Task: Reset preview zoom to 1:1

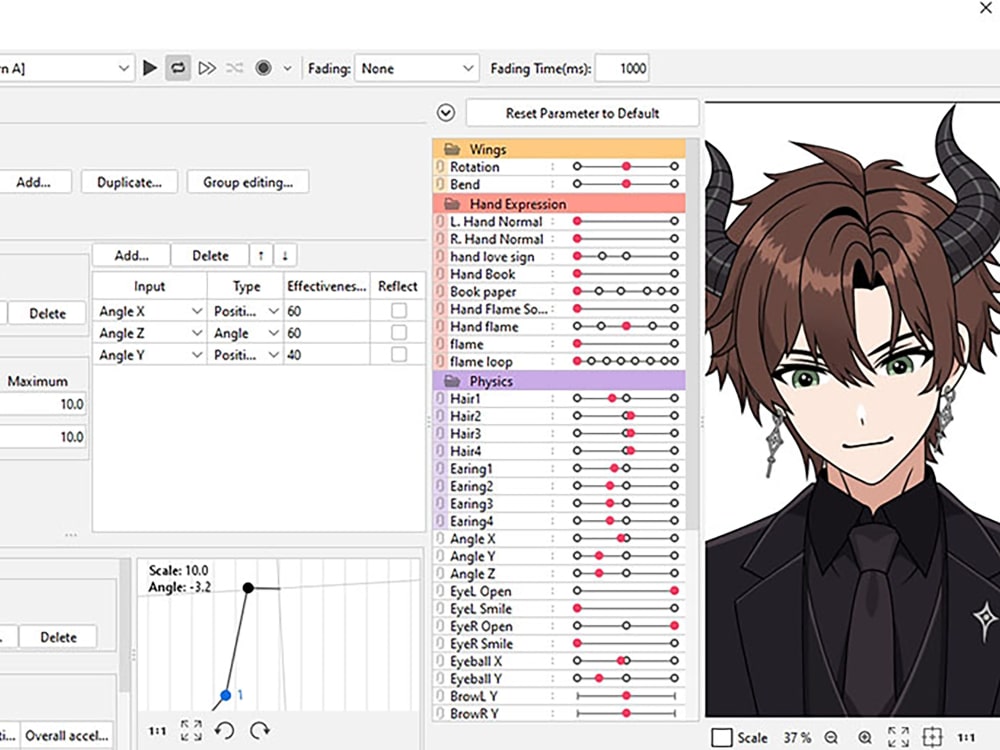Action: pyautogui.click(x=966, y=737)
